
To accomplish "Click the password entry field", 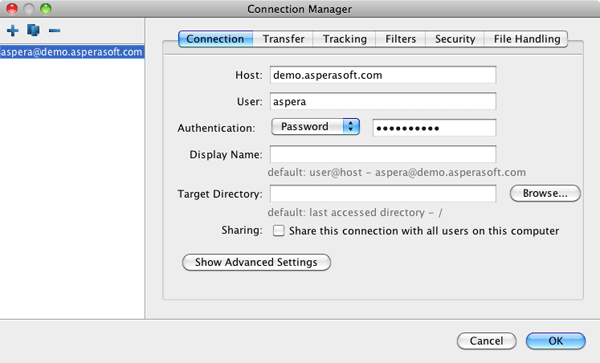I will [x=434, y=128].
